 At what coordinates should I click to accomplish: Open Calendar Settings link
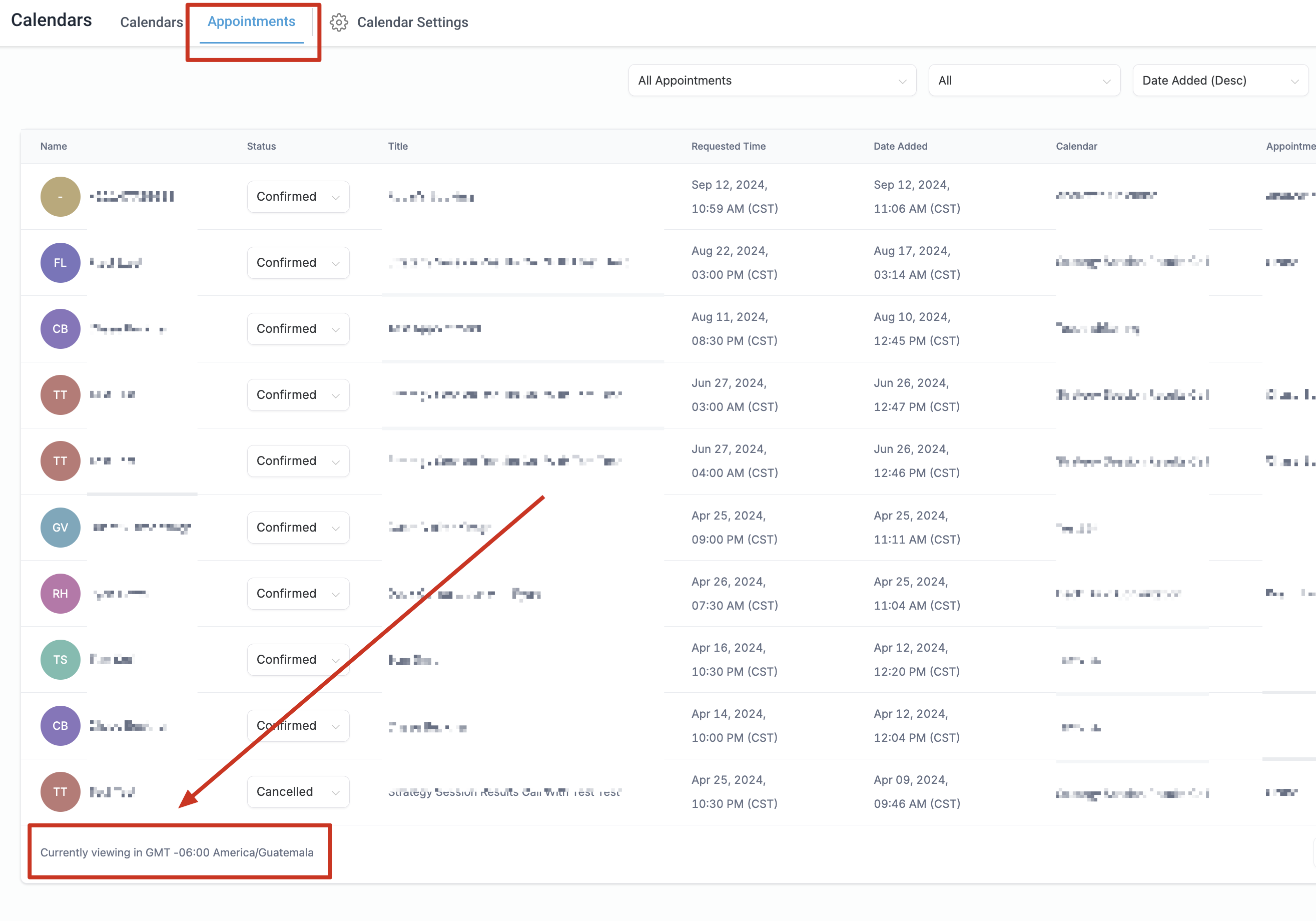[x=412, y=23]
